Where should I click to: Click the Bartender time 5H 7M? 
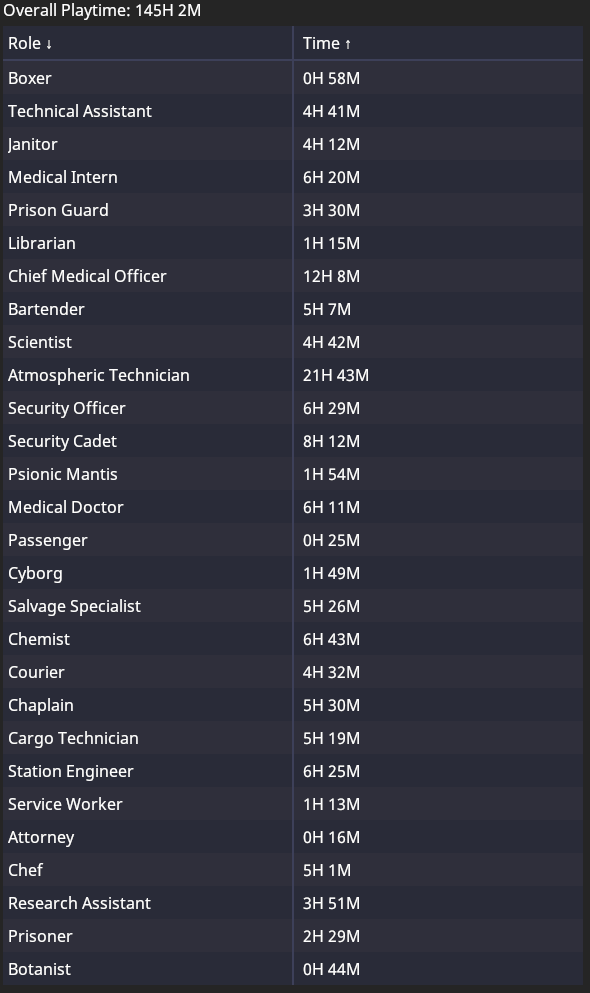coord(327,309)
